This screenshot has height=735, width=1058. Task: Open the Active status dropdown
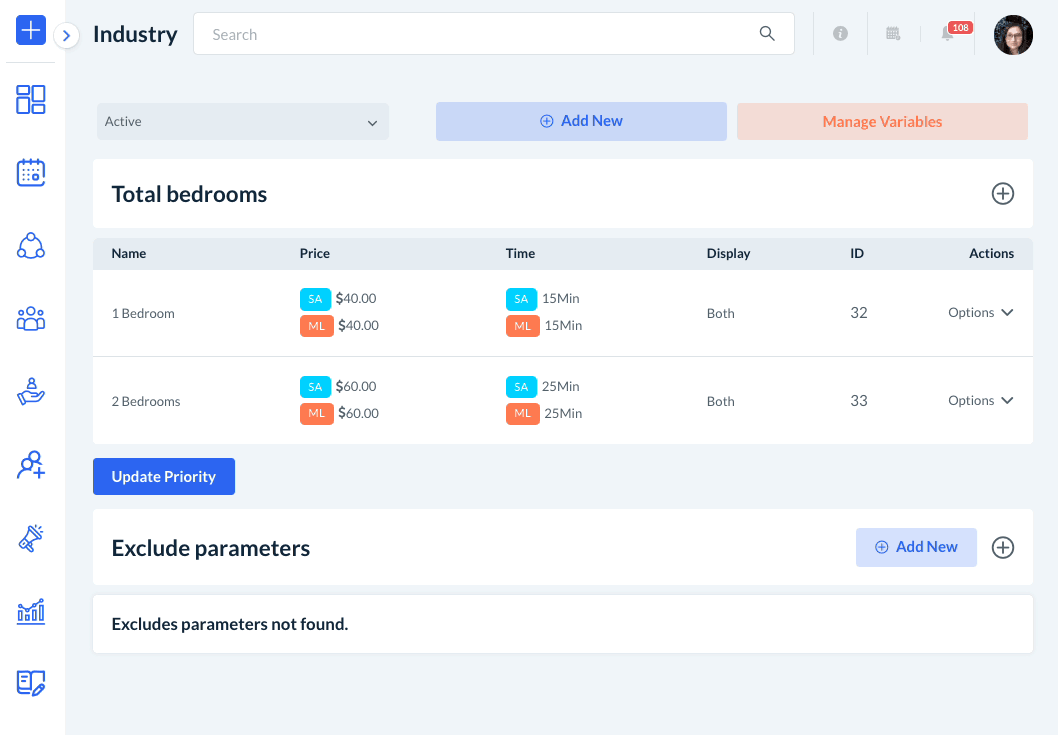tap(243, 121)
